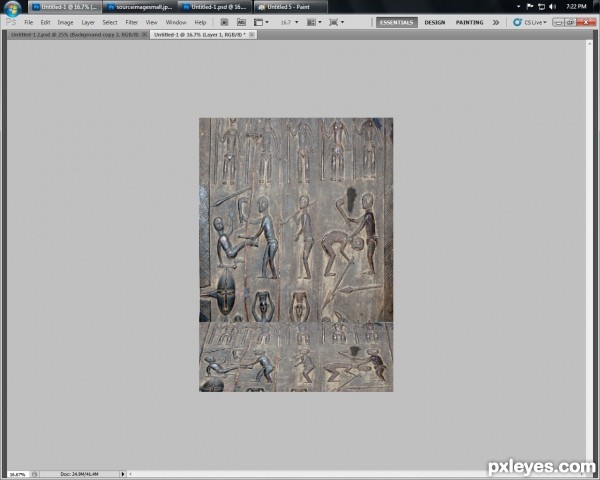Open the Edit menu
This screenshot has height=480, width=600.
click(45, 22)
